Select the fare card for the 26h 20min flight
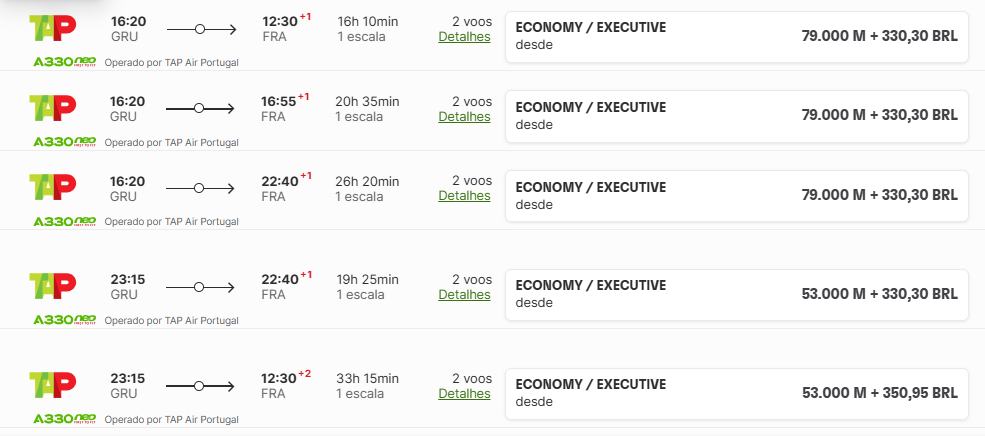985x436 pixels. click(x=737, y=196)
